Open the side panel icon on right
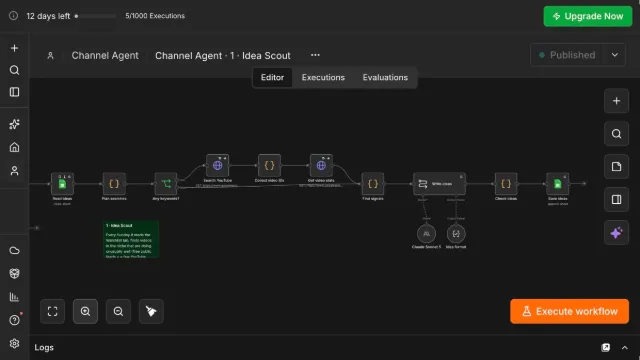Viewport: 640px width, 360px height. (616, 200)
